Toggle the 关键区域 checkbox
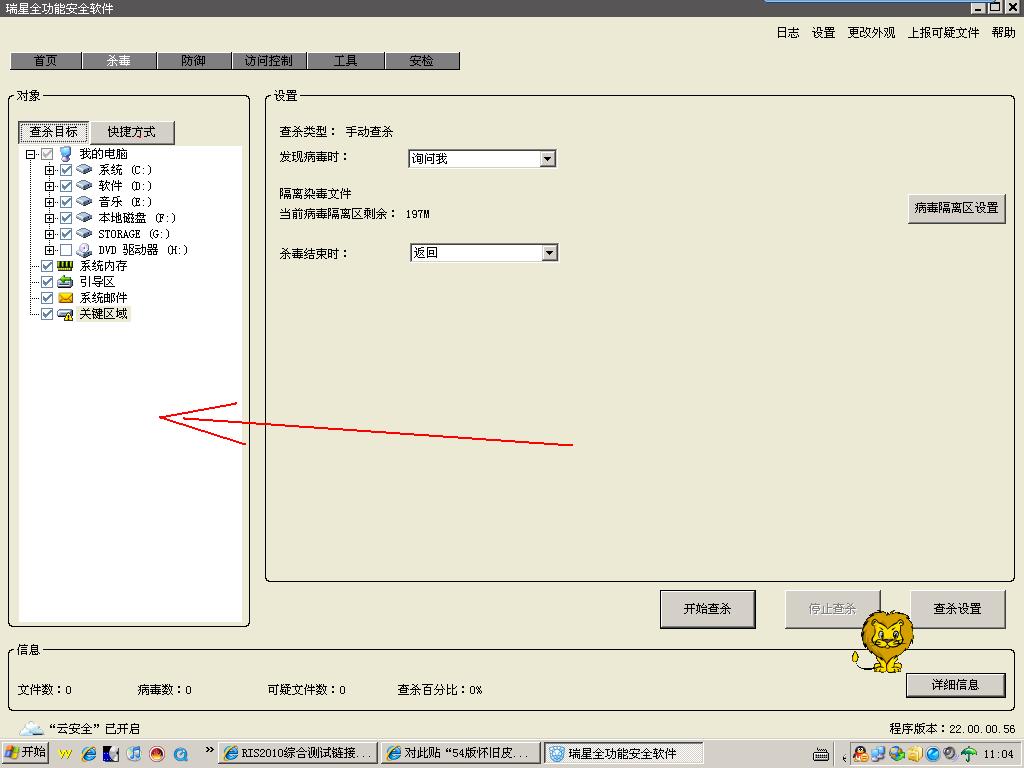This screenshot has height=768, width=1024. pyautogui.click(x=47, y=314)
